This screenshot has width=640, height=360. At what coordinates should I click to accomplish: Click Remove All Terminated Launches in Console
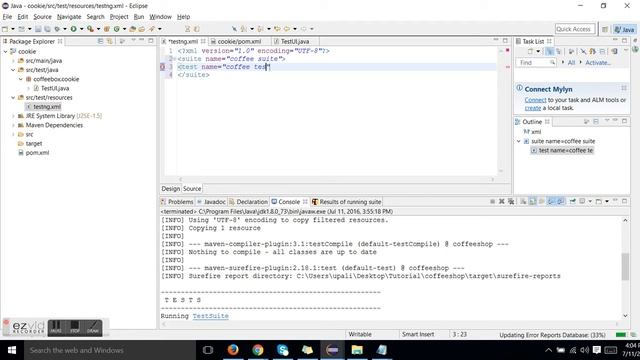point(511,202)
